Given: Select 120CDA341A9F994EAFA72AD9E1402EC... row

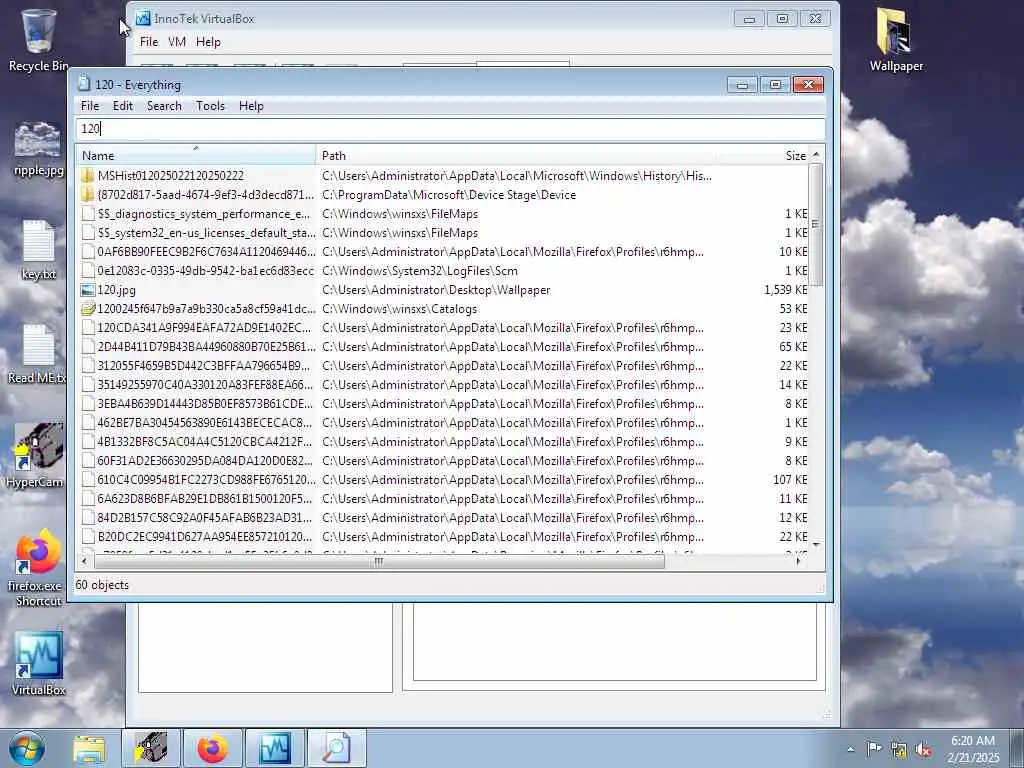Looking at the screenshot, I should pos(443,328).
